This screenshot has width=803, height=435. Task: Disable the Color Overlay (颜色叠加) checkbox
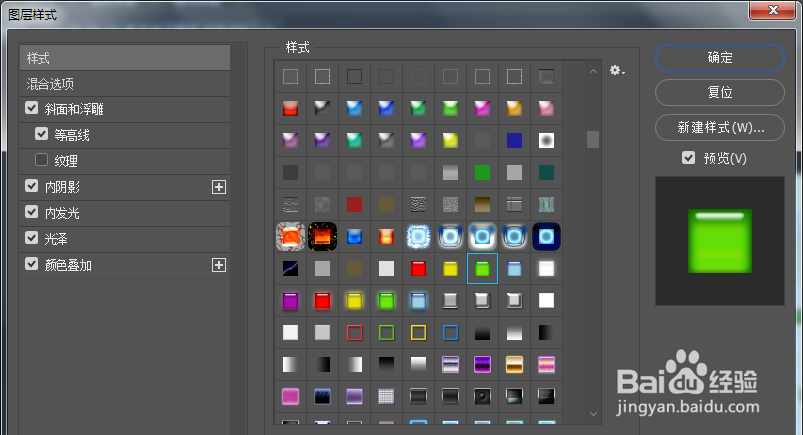tap(32, 264)
